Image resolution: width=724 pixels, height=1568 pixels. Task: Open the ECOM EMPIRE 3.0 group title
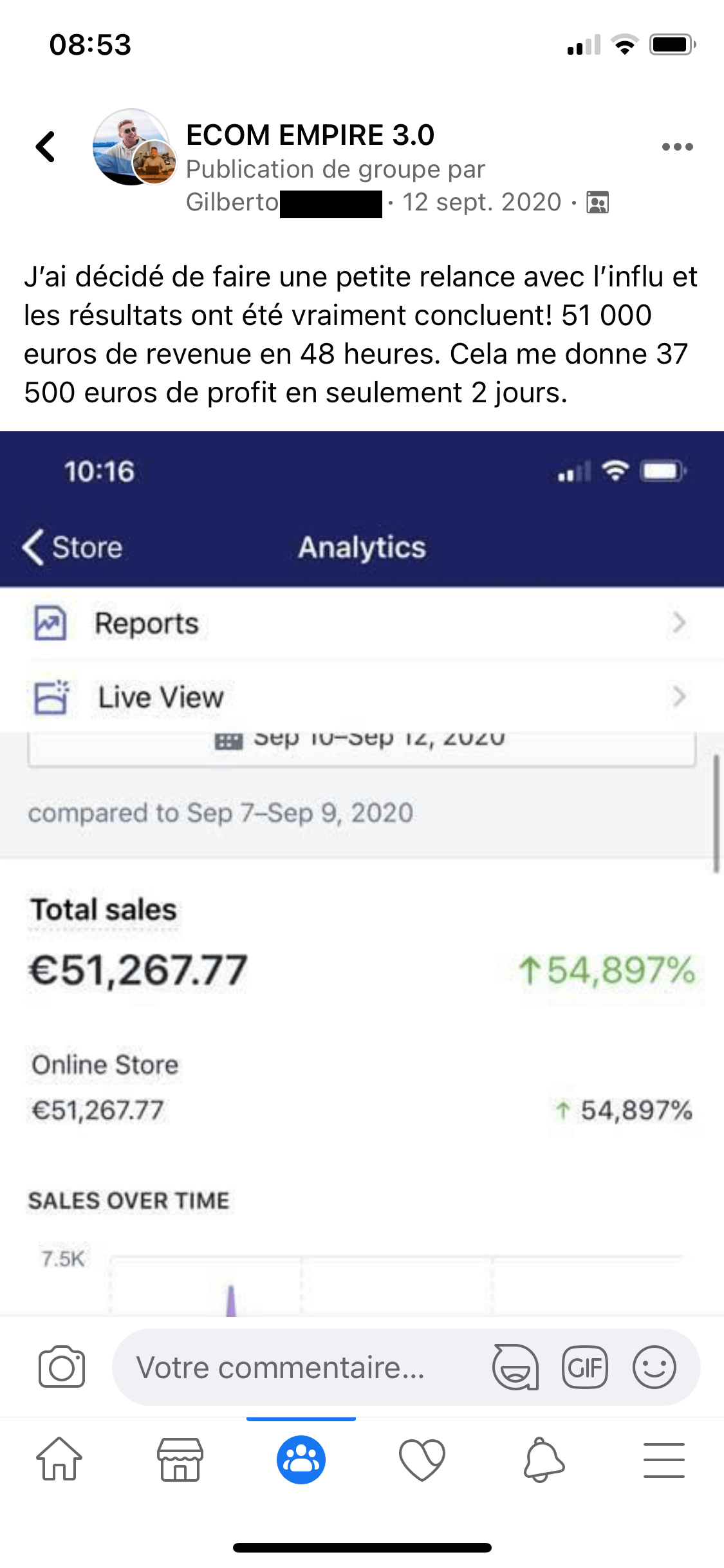click(310, 135)
